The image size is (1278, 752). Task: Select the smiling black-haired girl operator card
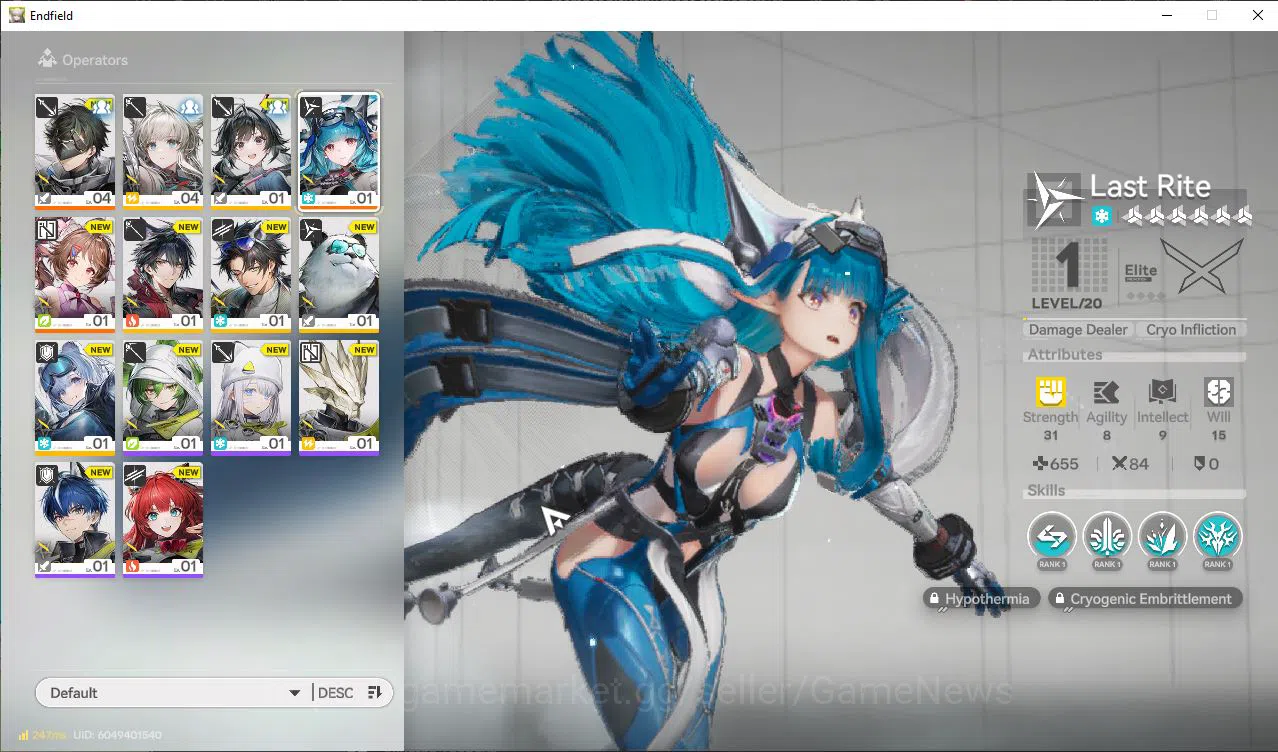pos(251,152)
